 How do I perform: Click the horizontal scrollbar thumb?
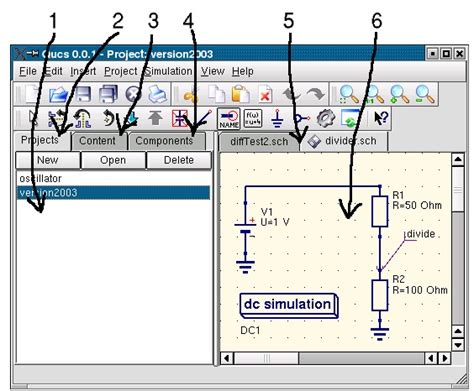267,359
